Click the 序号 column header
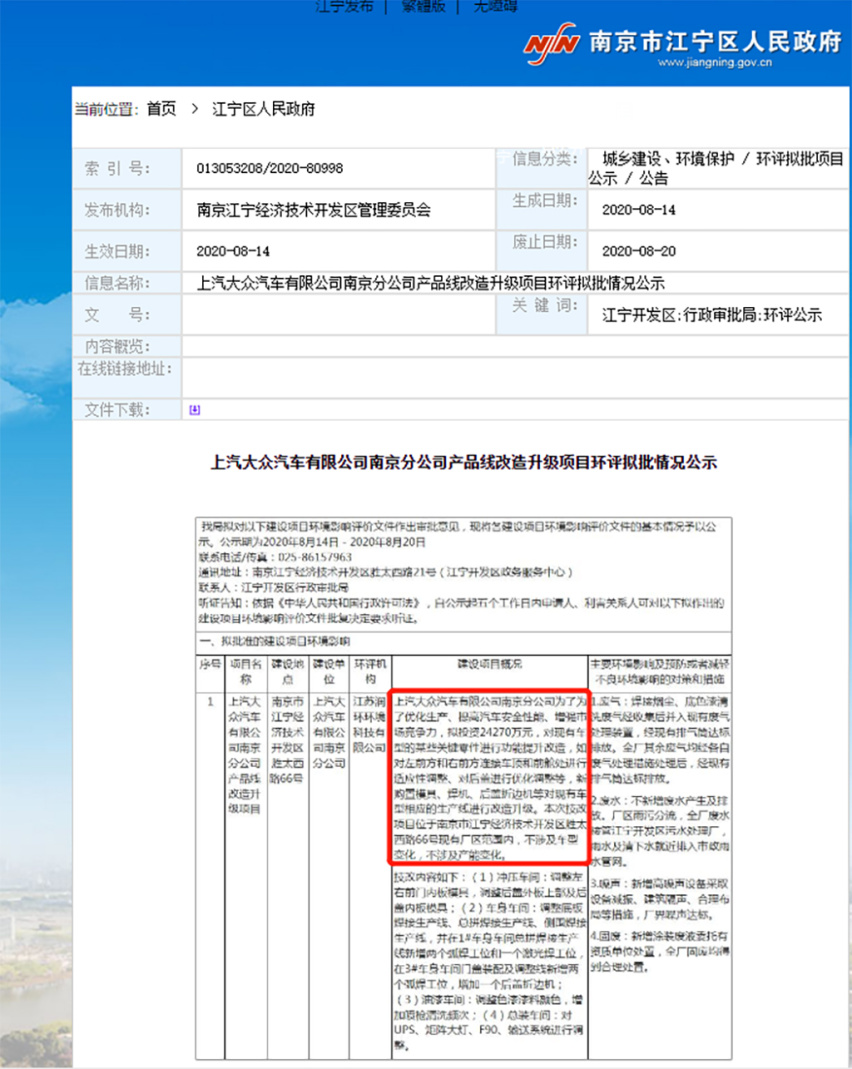 [210, 664]
